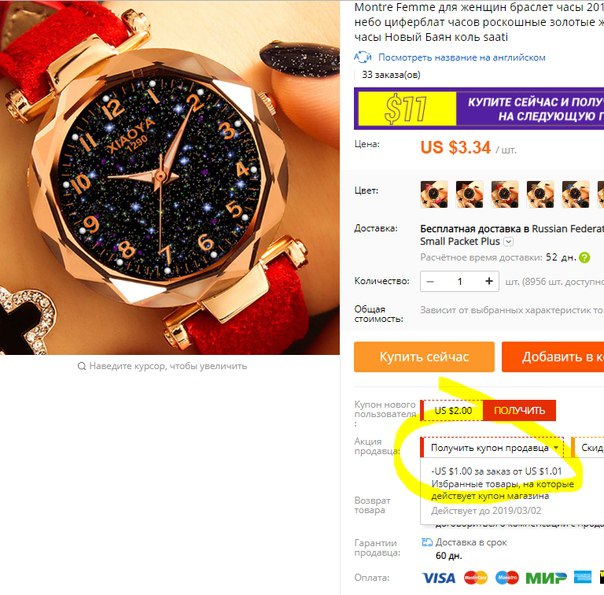
Task: Click the Maestro payment icon
Action: [507, 578]
